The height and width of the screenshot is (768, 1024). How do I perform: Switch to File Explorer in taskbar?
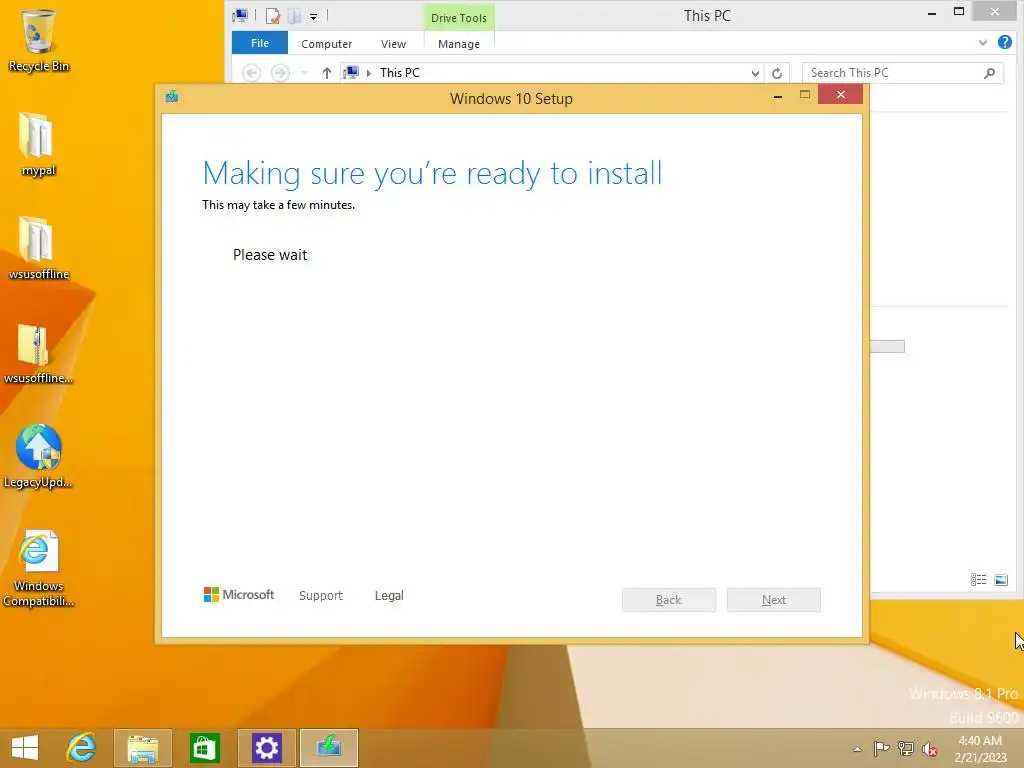[143, 748]
